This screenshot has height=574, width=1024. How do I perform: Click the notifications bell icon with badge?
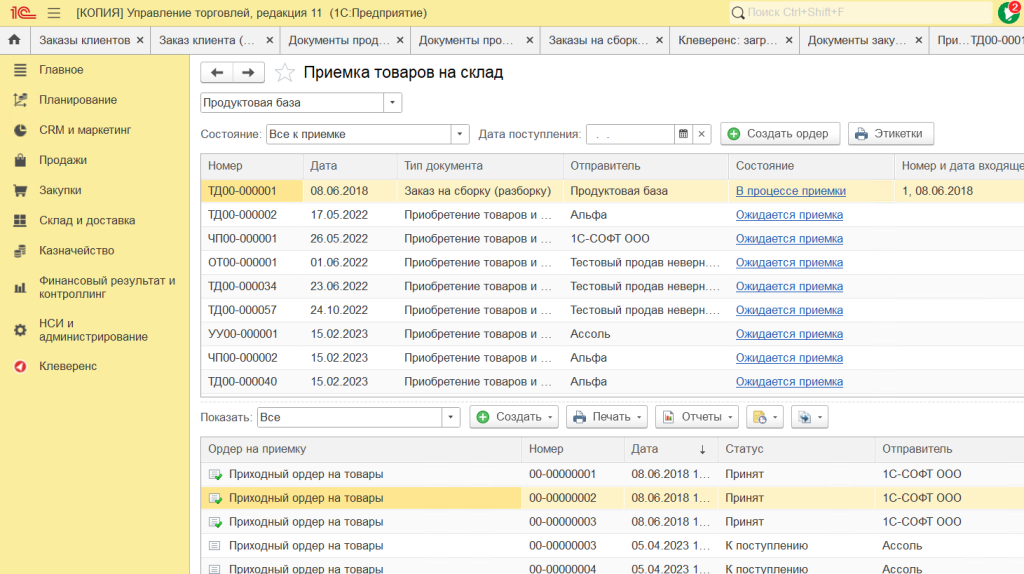click(1010, 12)
